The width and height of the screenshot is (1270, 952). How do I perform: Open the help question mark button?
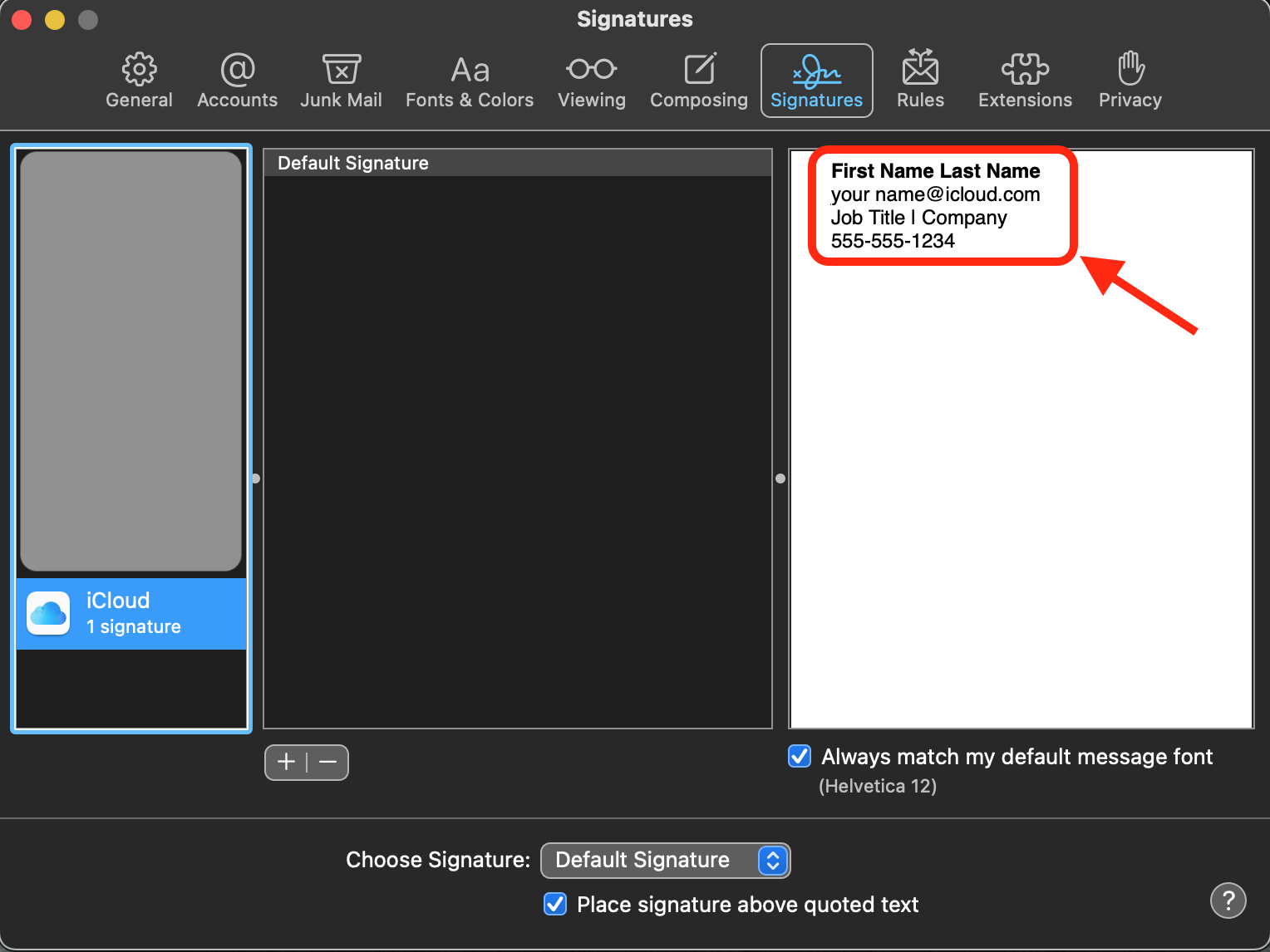point(1228,900)
